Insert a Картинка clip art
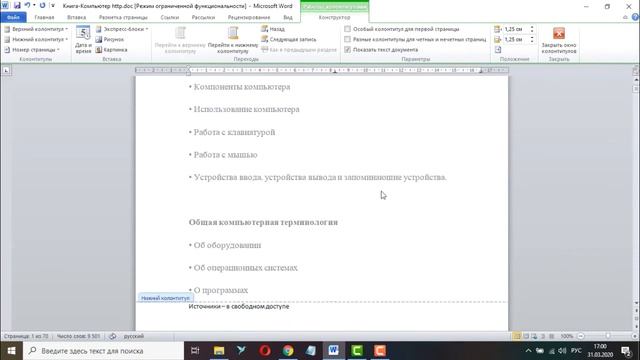Viewport: 640px width, 360px height. coord(111,50)
